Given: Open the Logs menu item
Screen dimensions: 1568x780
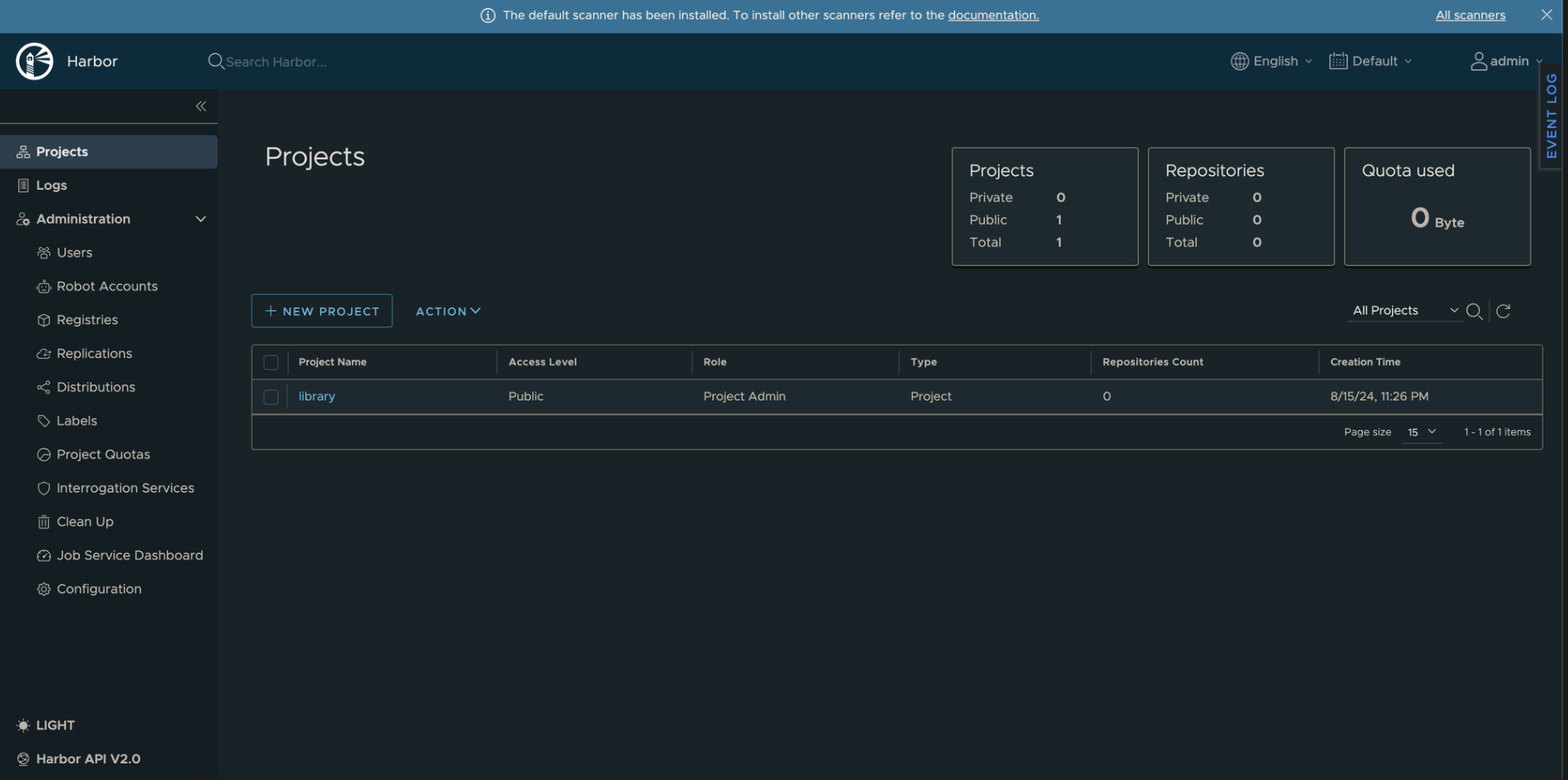Looking at the screenshot, I should tap(109, 186).
